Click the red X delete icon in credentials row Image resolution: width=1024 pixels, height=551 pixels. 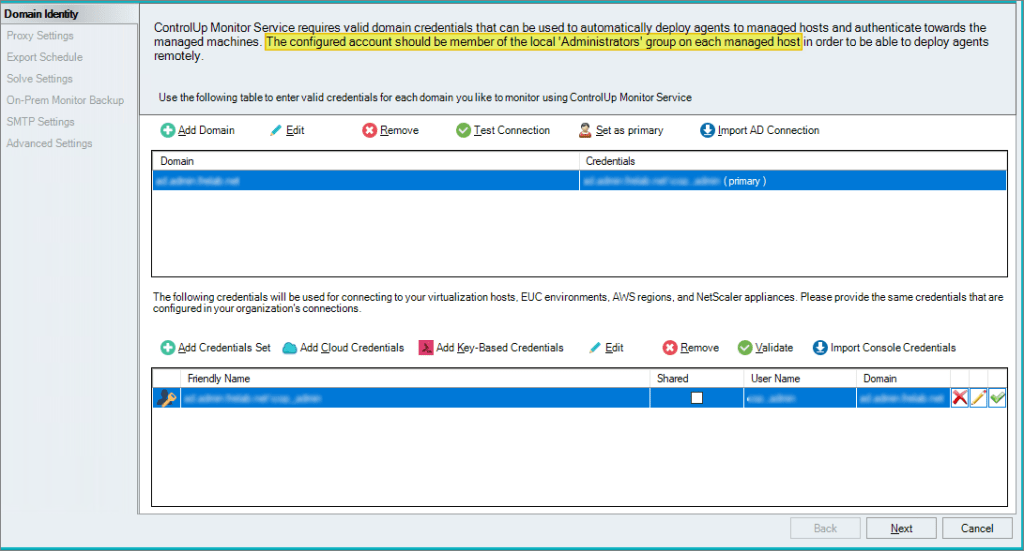pyautogui.click(x=960, y=398)
